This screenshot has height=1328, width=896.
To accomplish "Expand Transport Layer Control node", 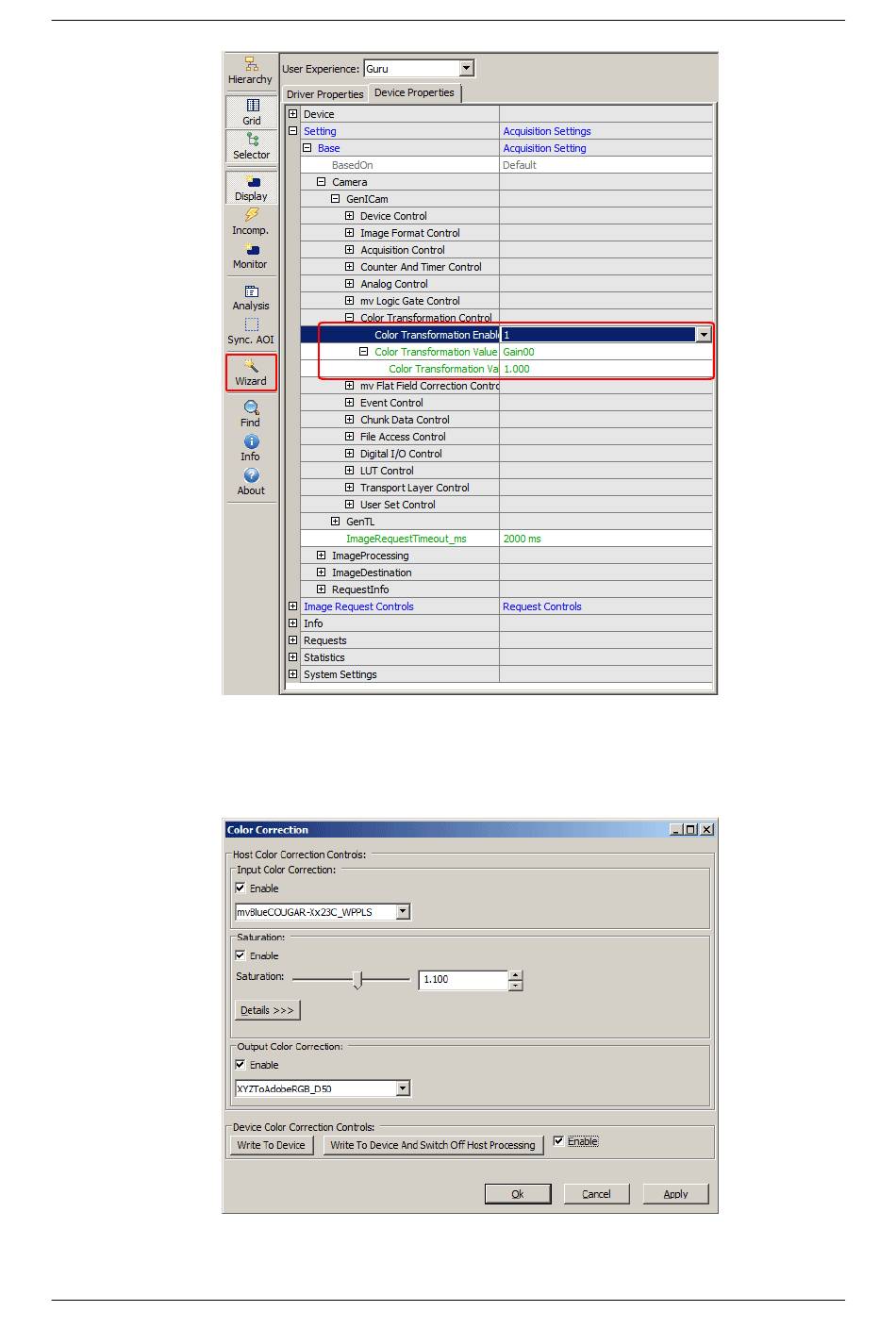I will coord(349,488).
